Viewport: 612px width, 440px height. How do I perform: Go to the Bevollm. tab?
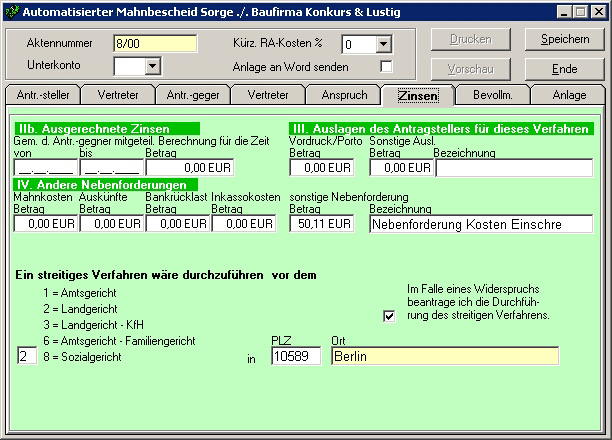pyautogui.click(x=493, y=95)
